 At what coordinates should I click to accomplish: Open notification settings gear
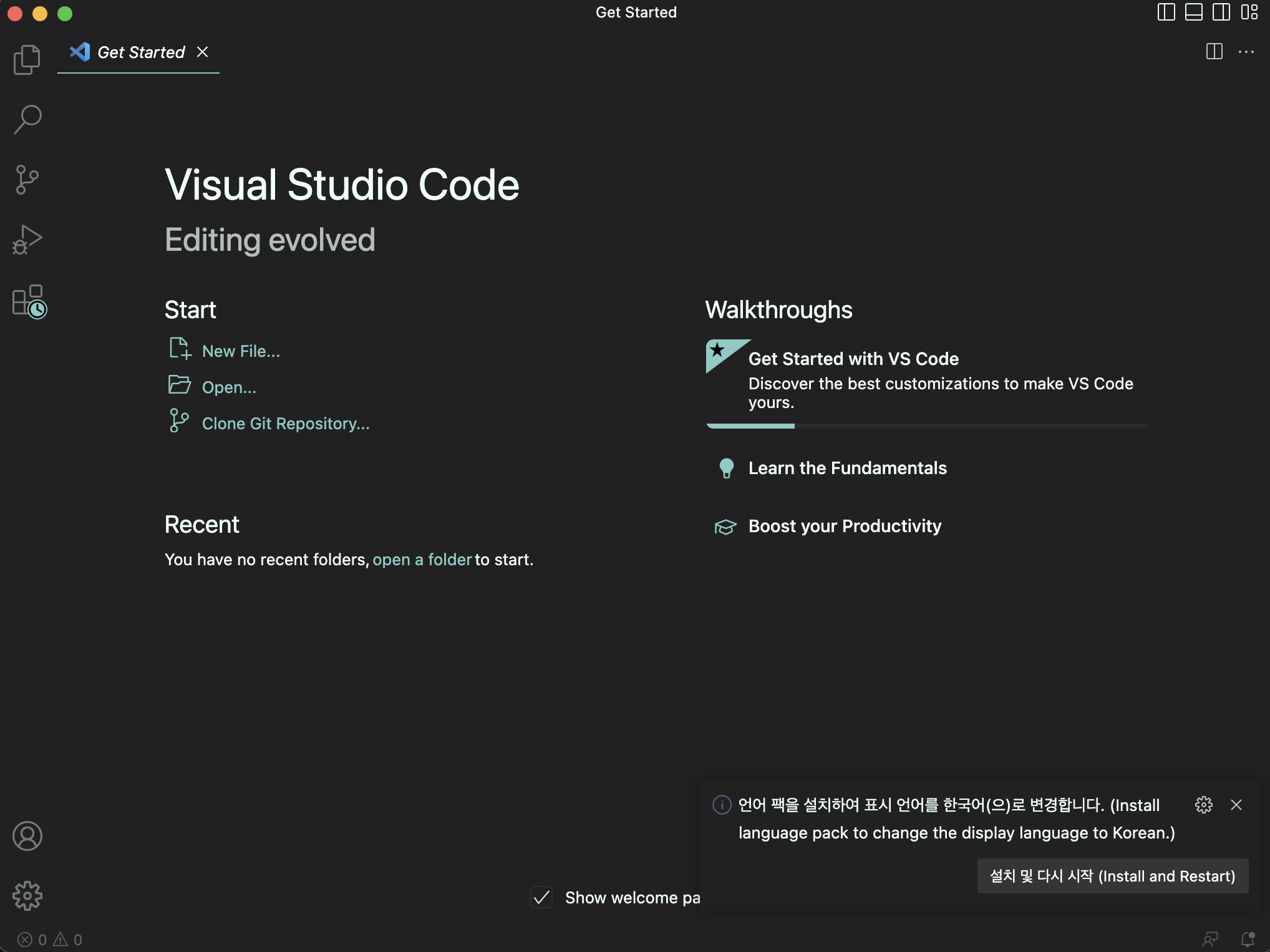1204,805
